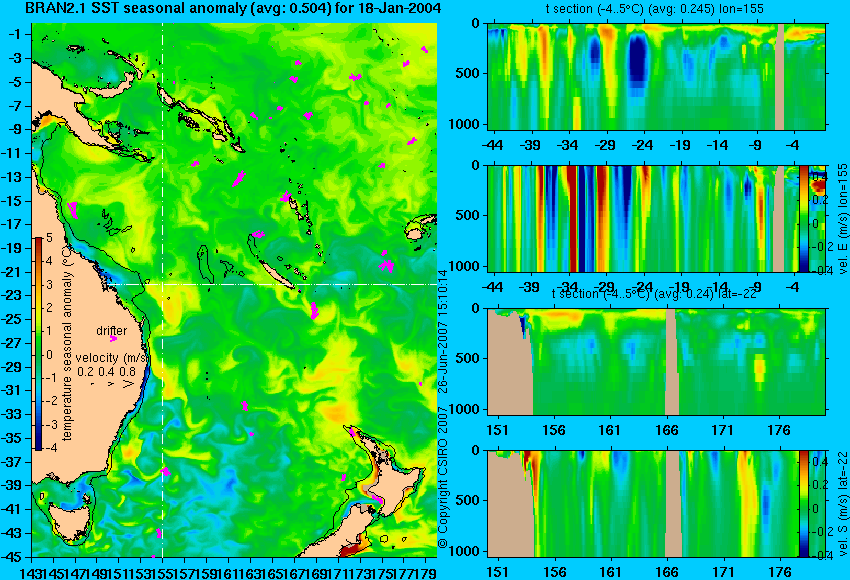
Task: Click the 'vel. S (m/s) lat=-22' axis label
Action: (x=842, y=504)
